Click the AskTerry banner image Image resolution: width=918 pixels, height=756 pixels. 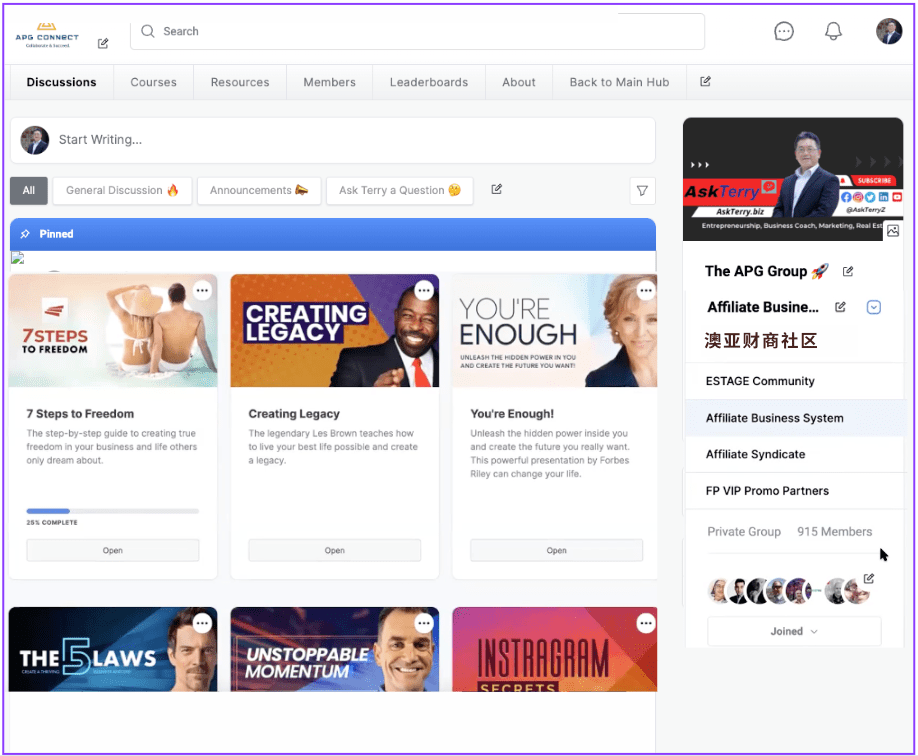point(793,179)
